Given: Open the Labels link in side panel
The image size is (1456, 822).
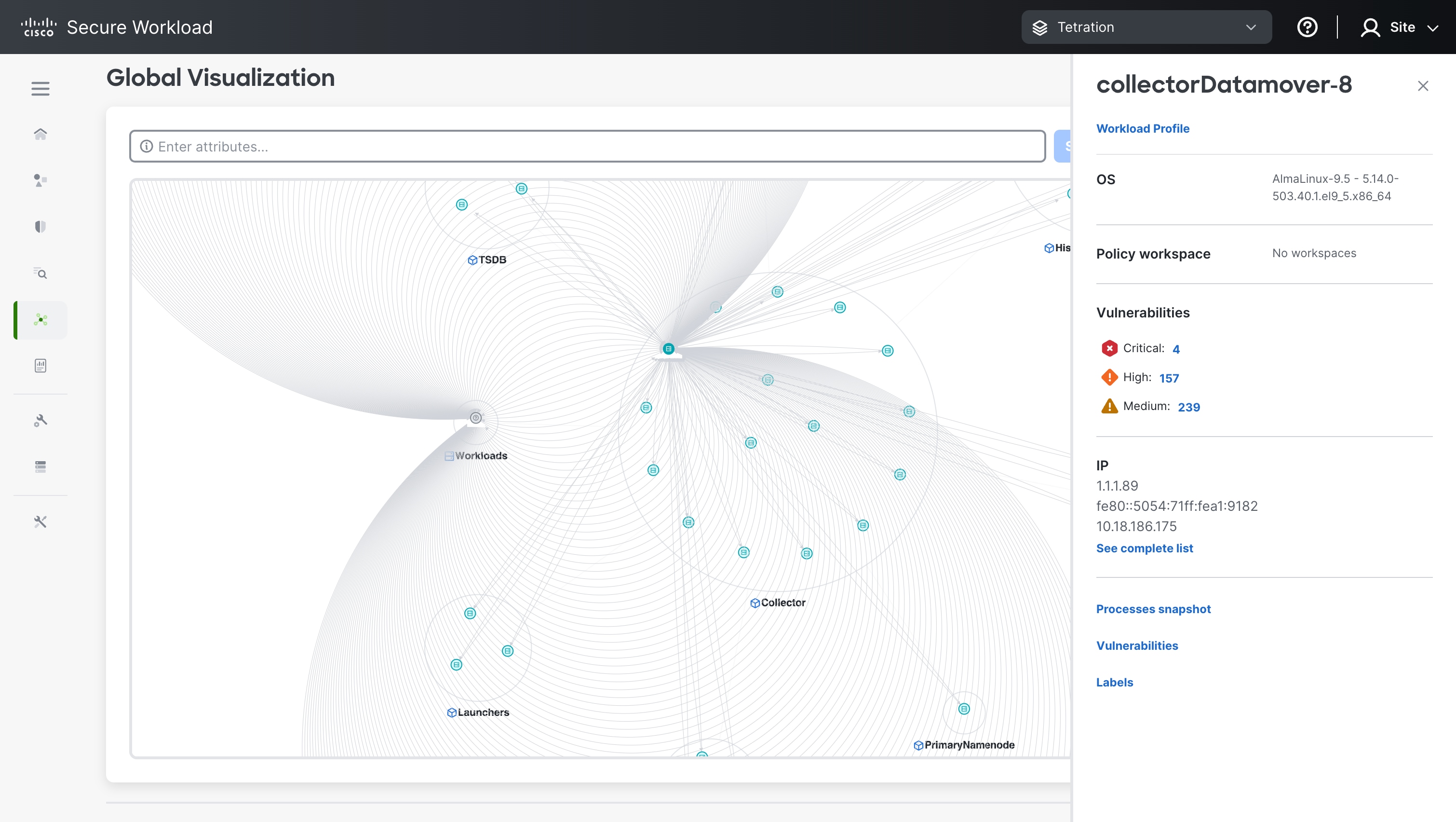Looking at the screenshot, I should point(1114,682).
